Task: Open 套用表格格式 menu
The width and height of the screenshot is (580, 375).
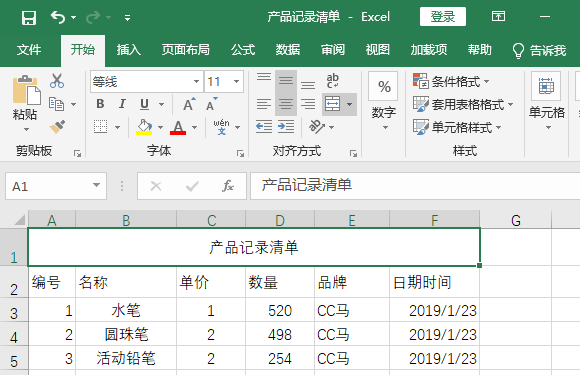Action: click(463, 104)
